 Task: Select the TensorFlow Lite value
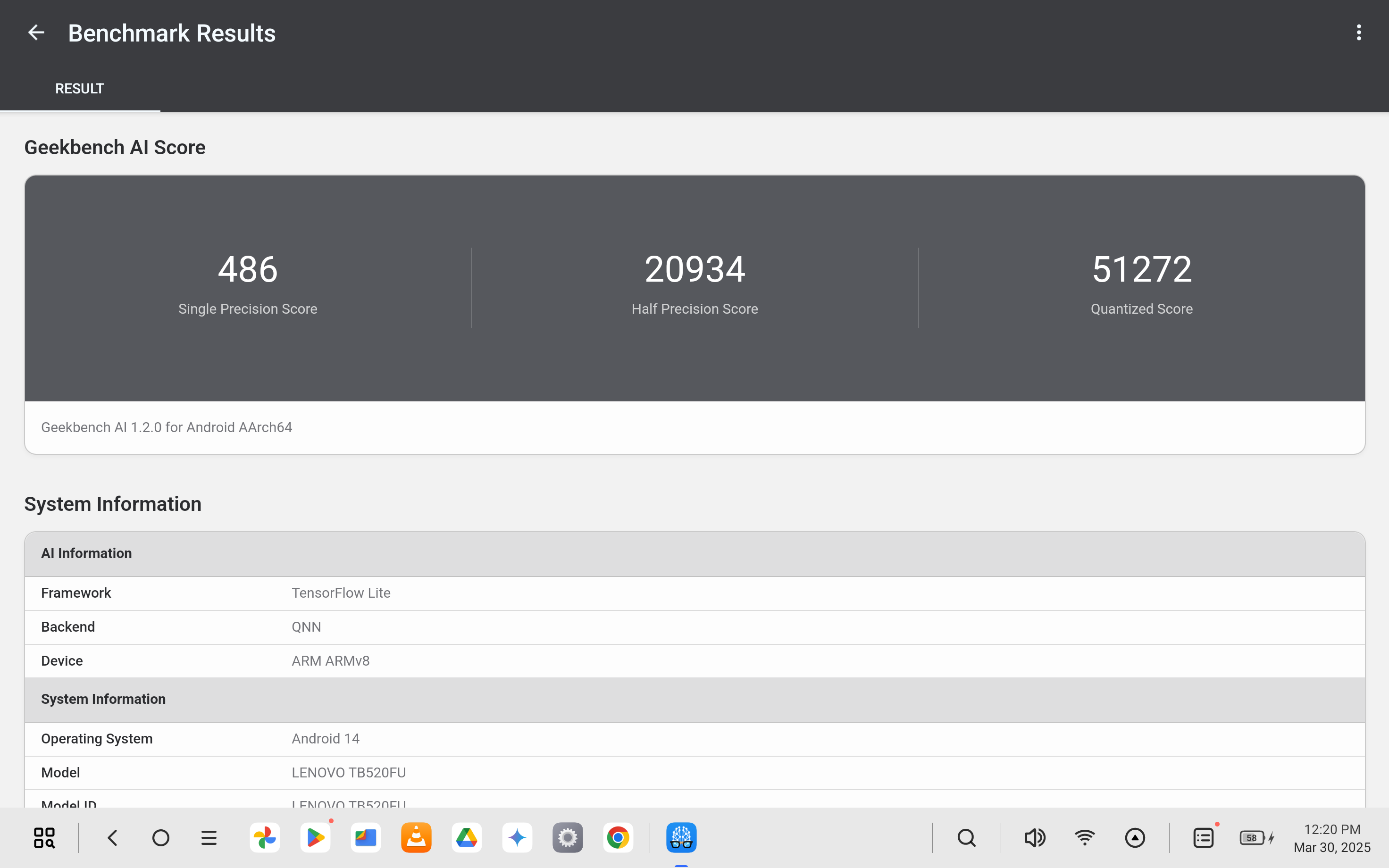coord(341,593)
